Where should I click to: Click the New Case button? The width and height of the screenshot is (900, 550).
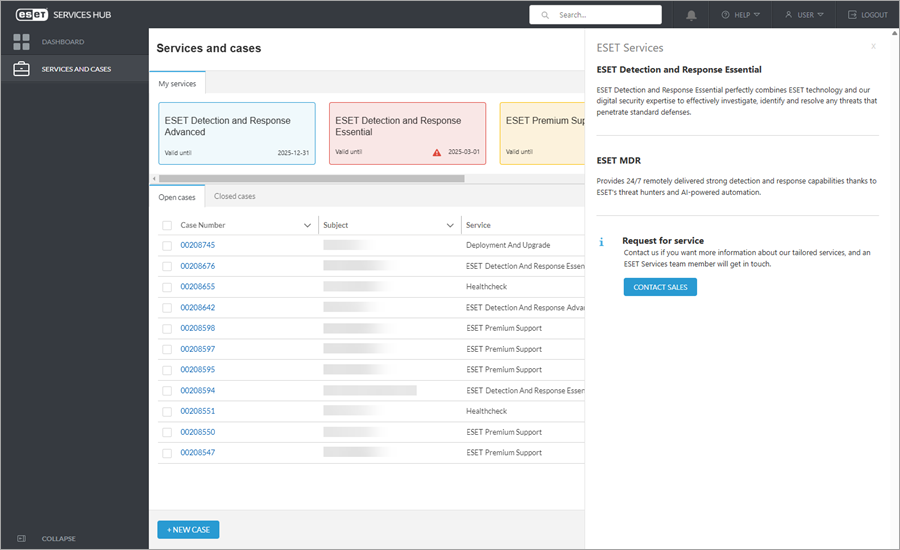click(x=188, y=529)
